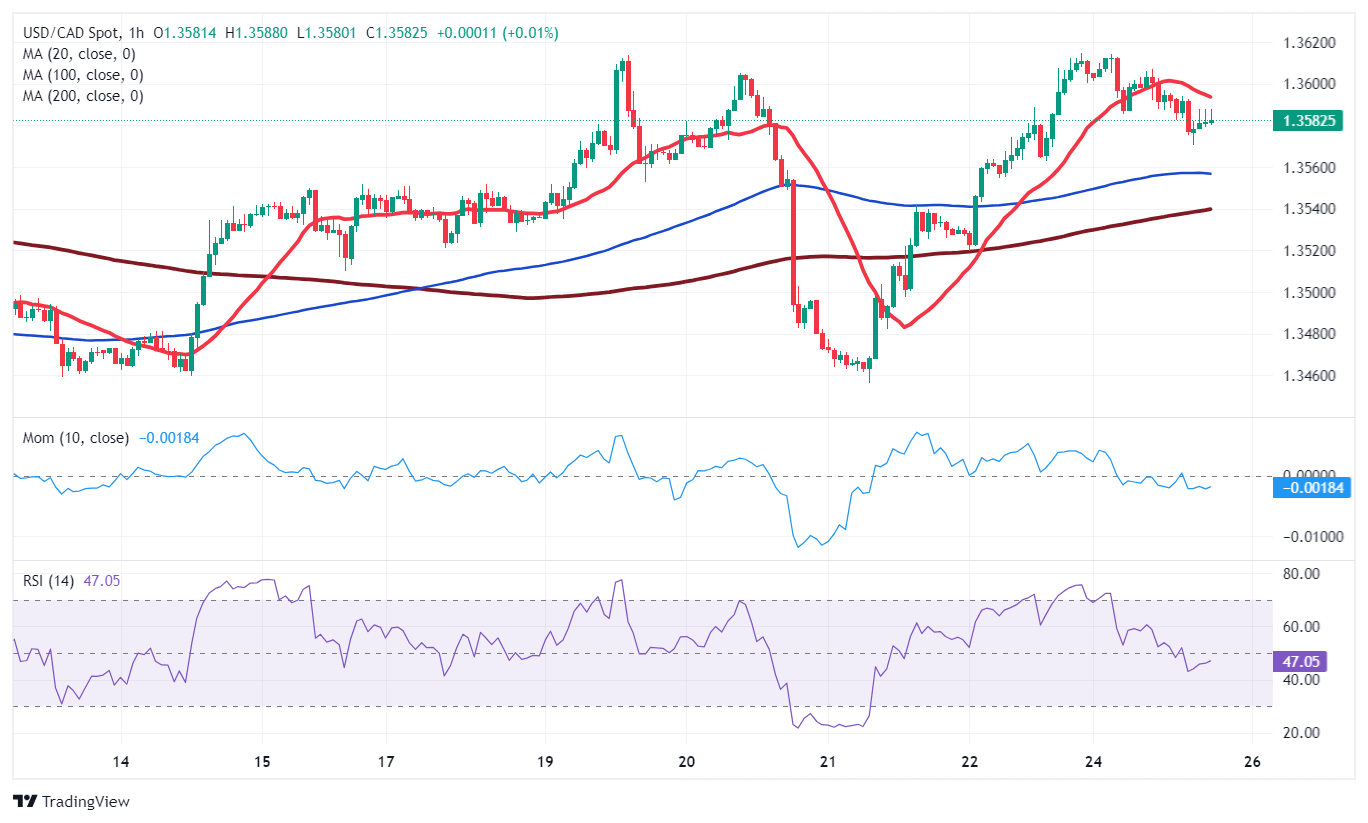
Task: Click date label 21 on time axis
Action: click(x=827, y=762)
